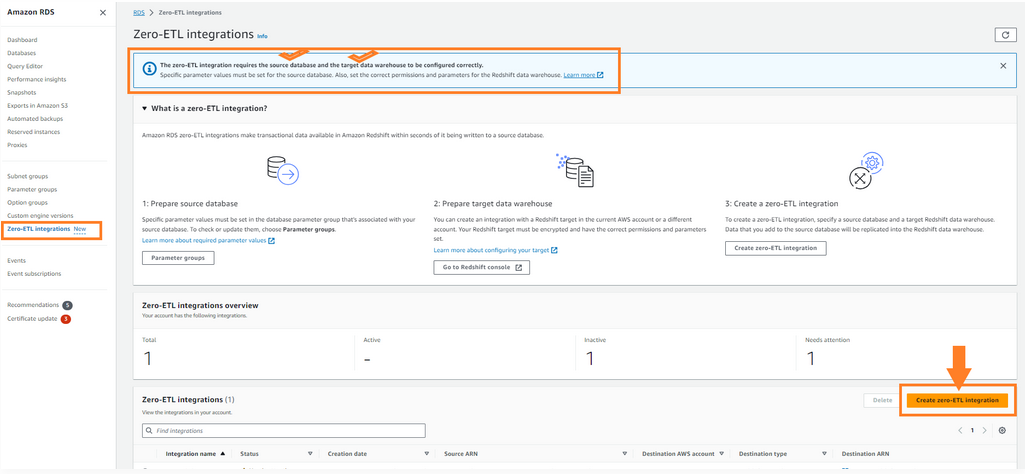
Task: Open Parameter groups in sidebar
Action: pos(32,189)
